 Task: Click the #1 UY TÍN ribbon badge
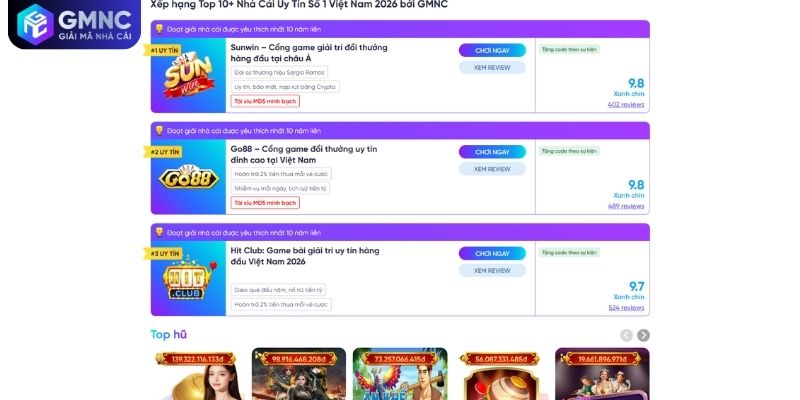coord(162,51)
